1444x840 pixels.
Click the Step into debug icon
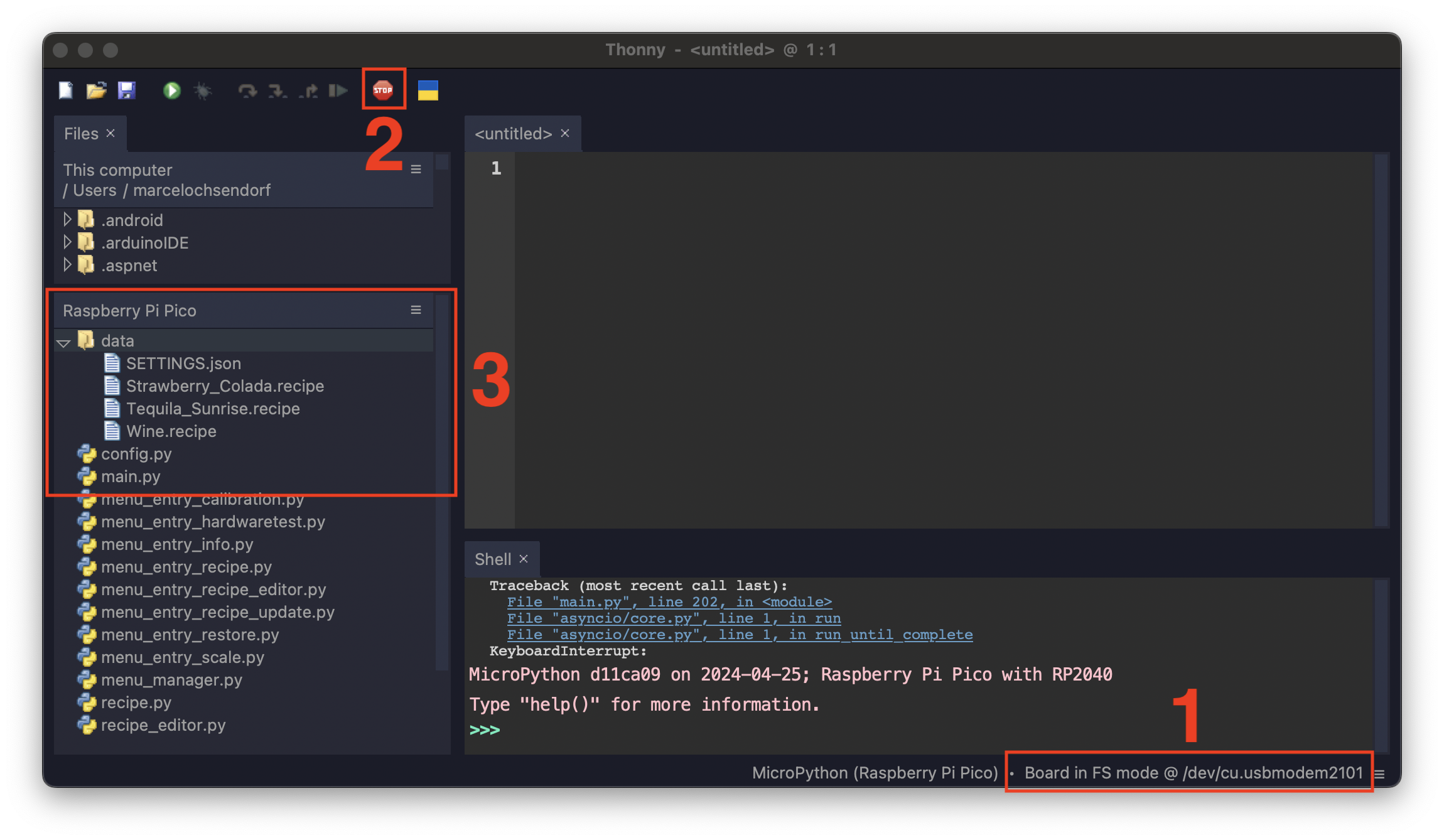(x=277, y=90)
